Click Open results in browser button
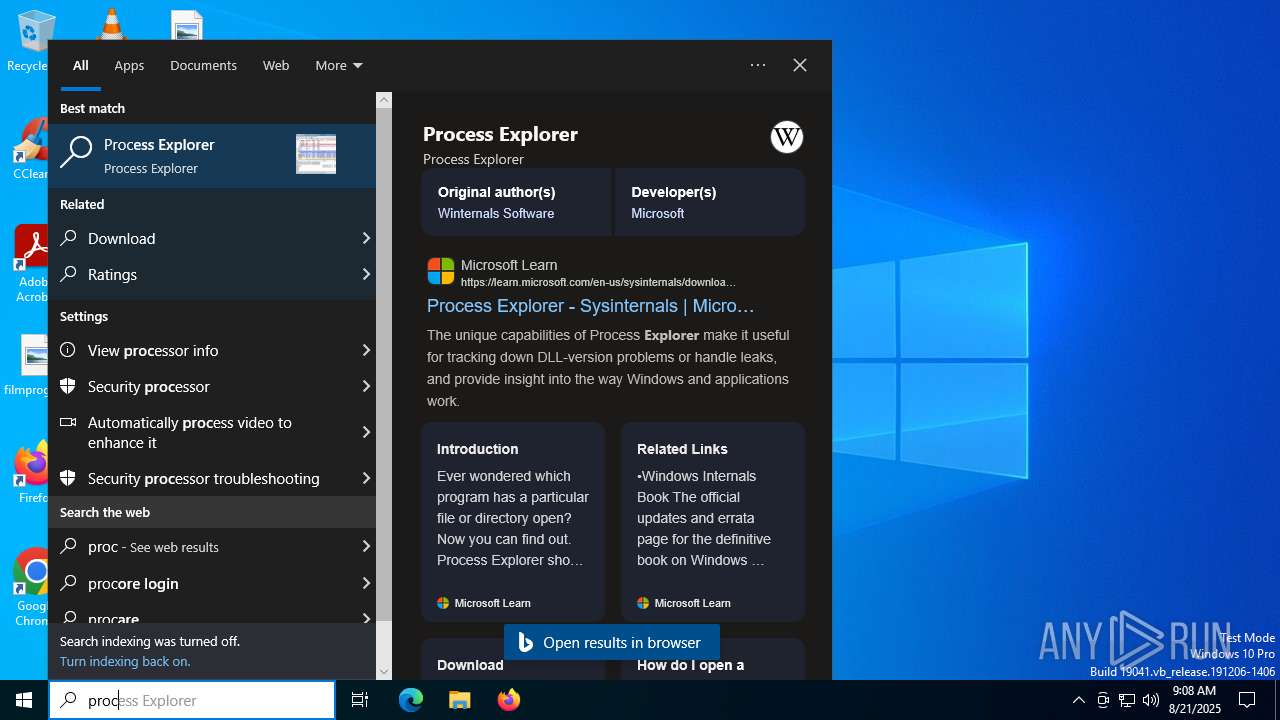The image size is (1280, 720). [x=612, y=642]
